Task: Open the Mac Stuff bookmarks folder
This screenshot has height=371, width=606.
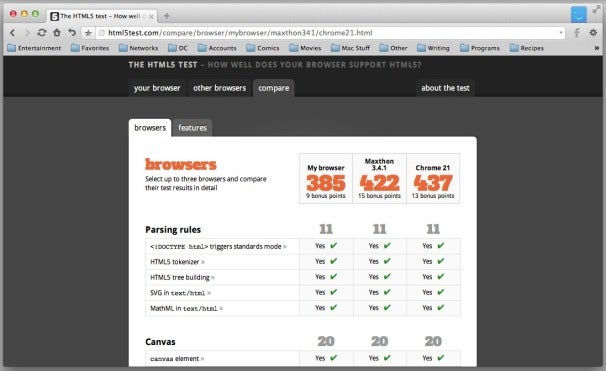Action: 351,48
